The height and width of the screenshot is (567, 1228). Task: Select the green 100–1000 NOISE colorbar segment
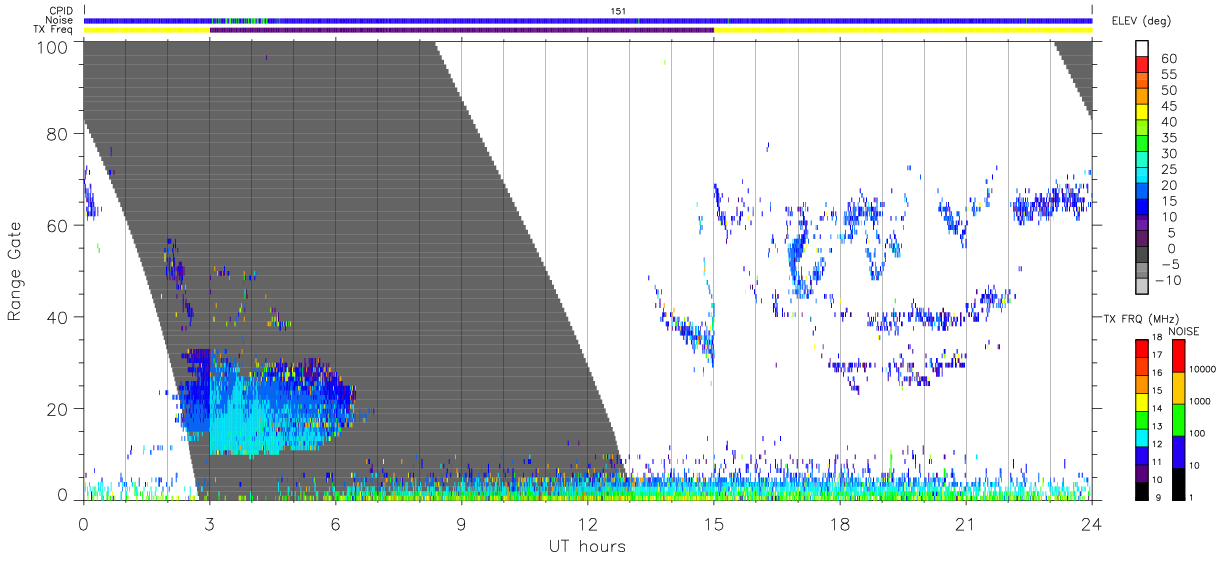[x=1179, y=419]
